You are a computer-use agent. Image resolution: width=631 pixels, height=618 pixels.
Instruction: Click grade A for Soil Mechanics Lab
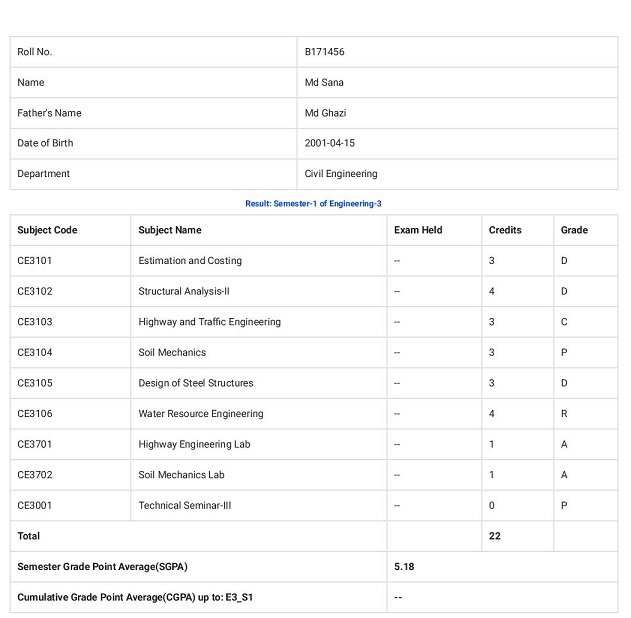click(564, 475)
